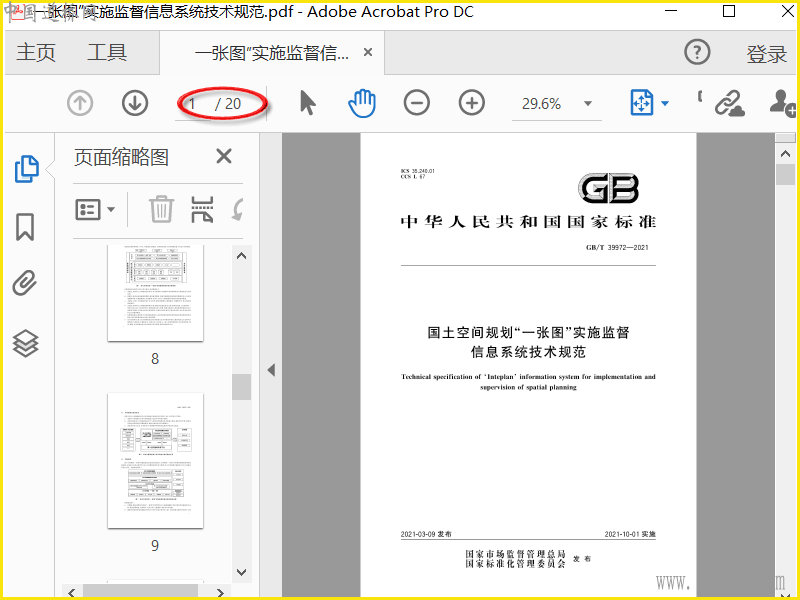
Task: Click the GB logo on the page
Action: [x=608, y=188]
